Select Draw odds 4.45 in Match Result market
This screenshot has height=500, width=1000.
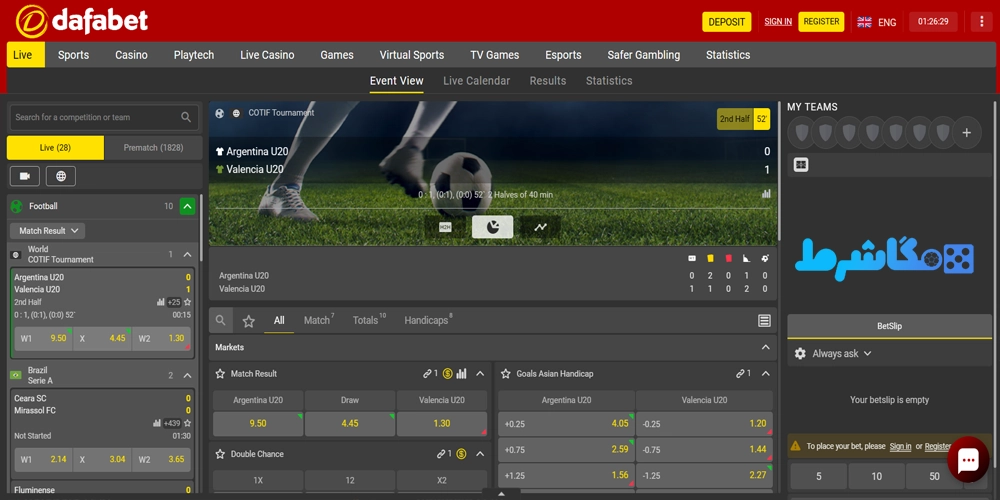coord(349,423)
